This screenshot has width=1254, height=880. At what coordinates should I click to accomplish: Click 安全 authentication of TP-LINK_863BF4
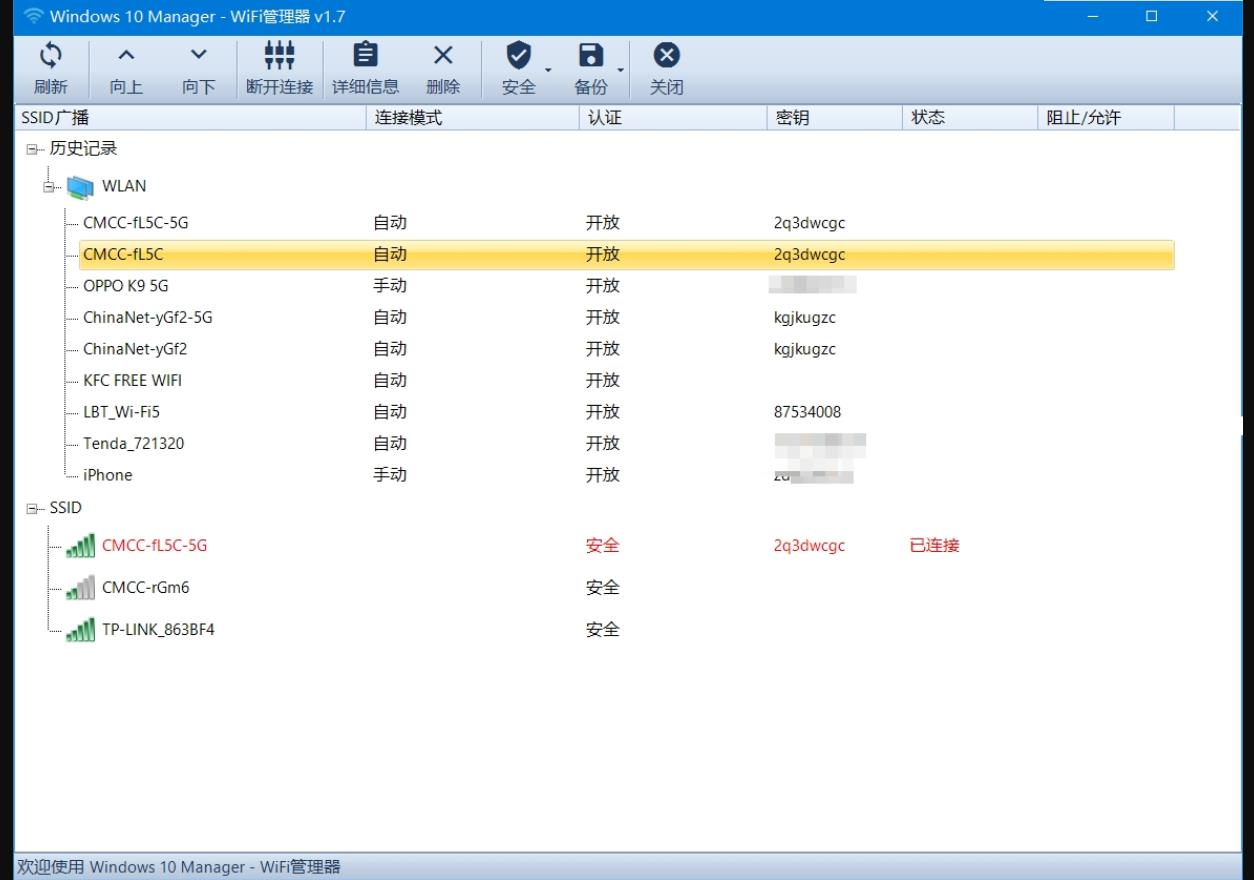(x=602, y=630)
